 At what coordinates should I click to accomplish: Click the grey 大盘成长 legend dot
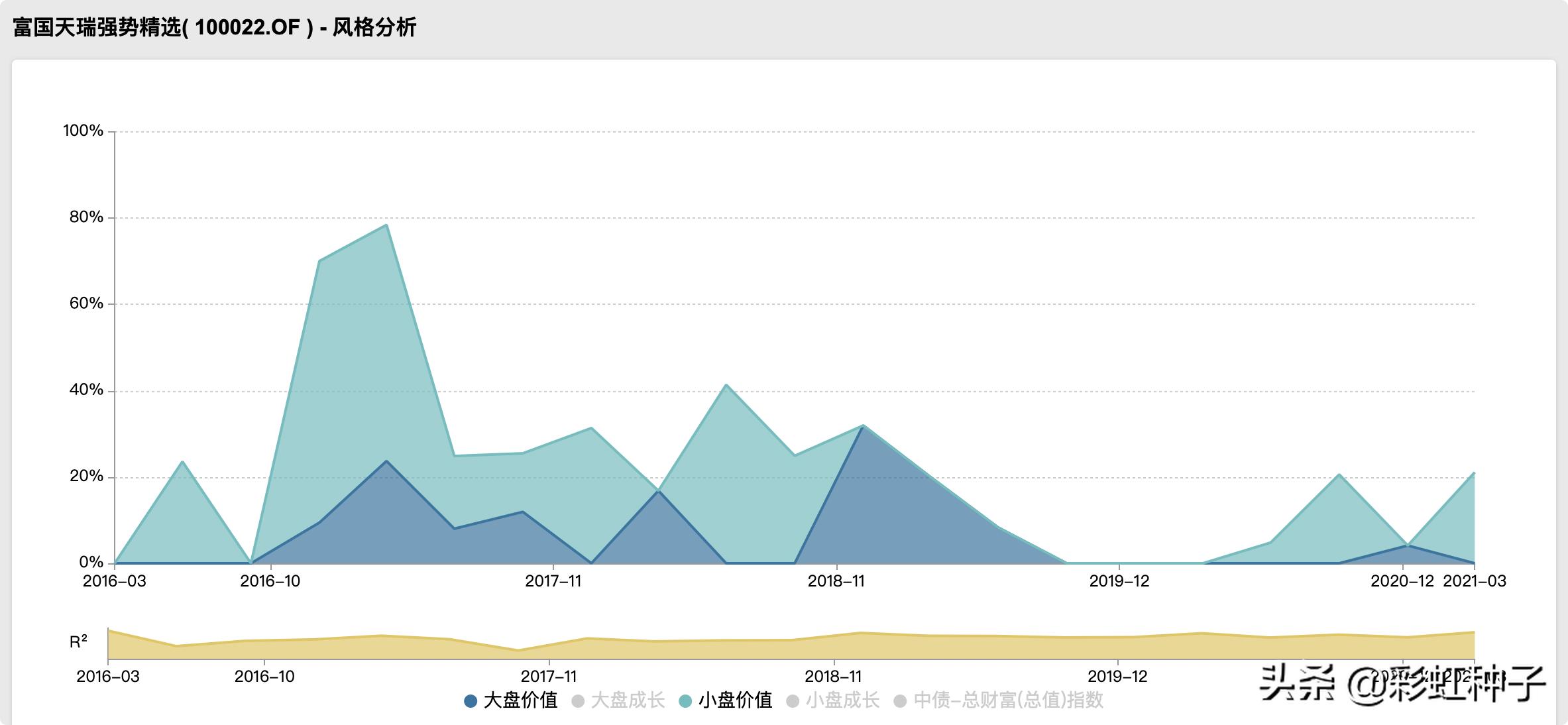pos(578,701)
